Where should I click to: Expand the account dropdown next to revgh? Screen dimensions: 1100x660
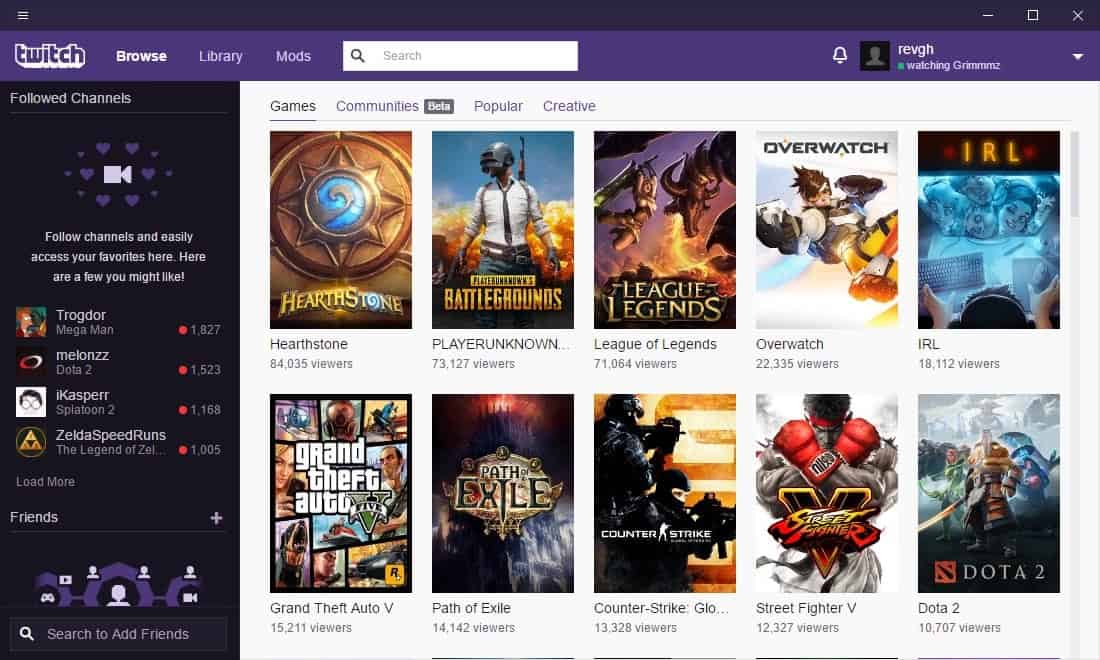[x=1078, y=57]
